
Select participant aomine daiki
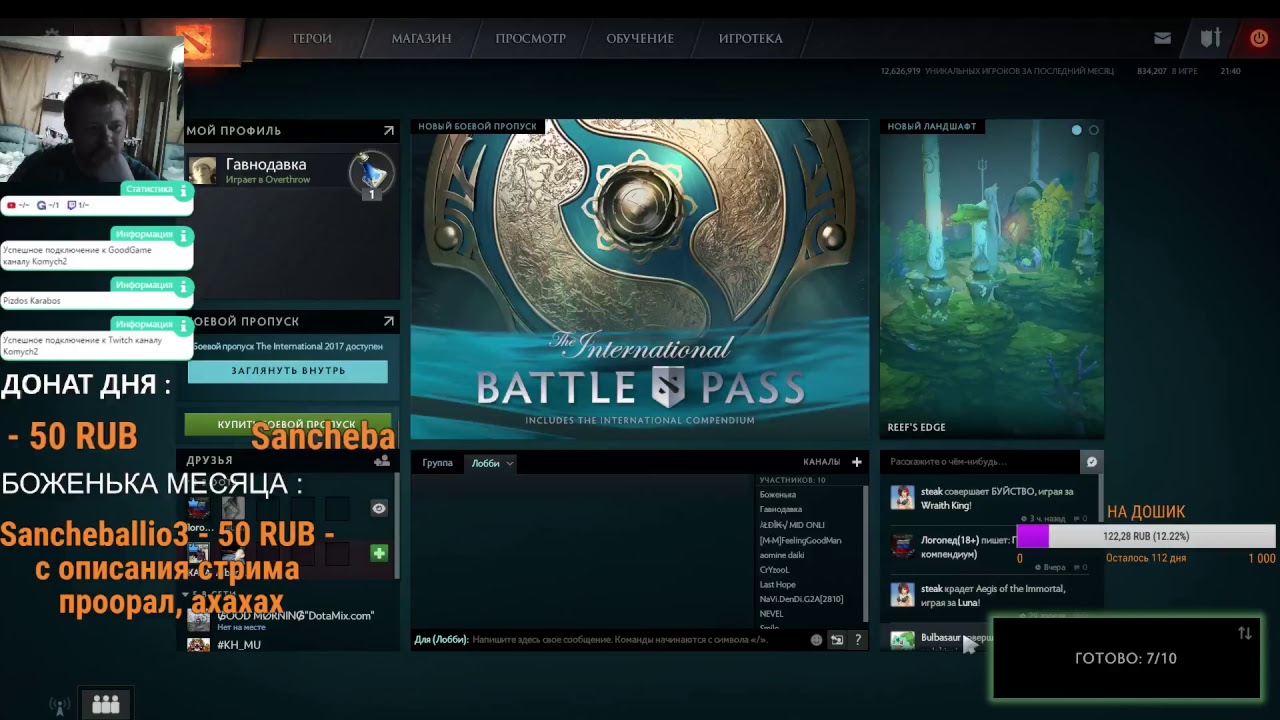tap(782, 555)
